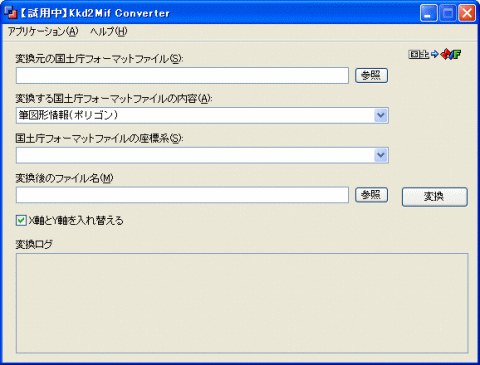This screenshot has height=365, width=480.
Task: Open the アプリケーション(A) menu
Action: pos(43,32)
